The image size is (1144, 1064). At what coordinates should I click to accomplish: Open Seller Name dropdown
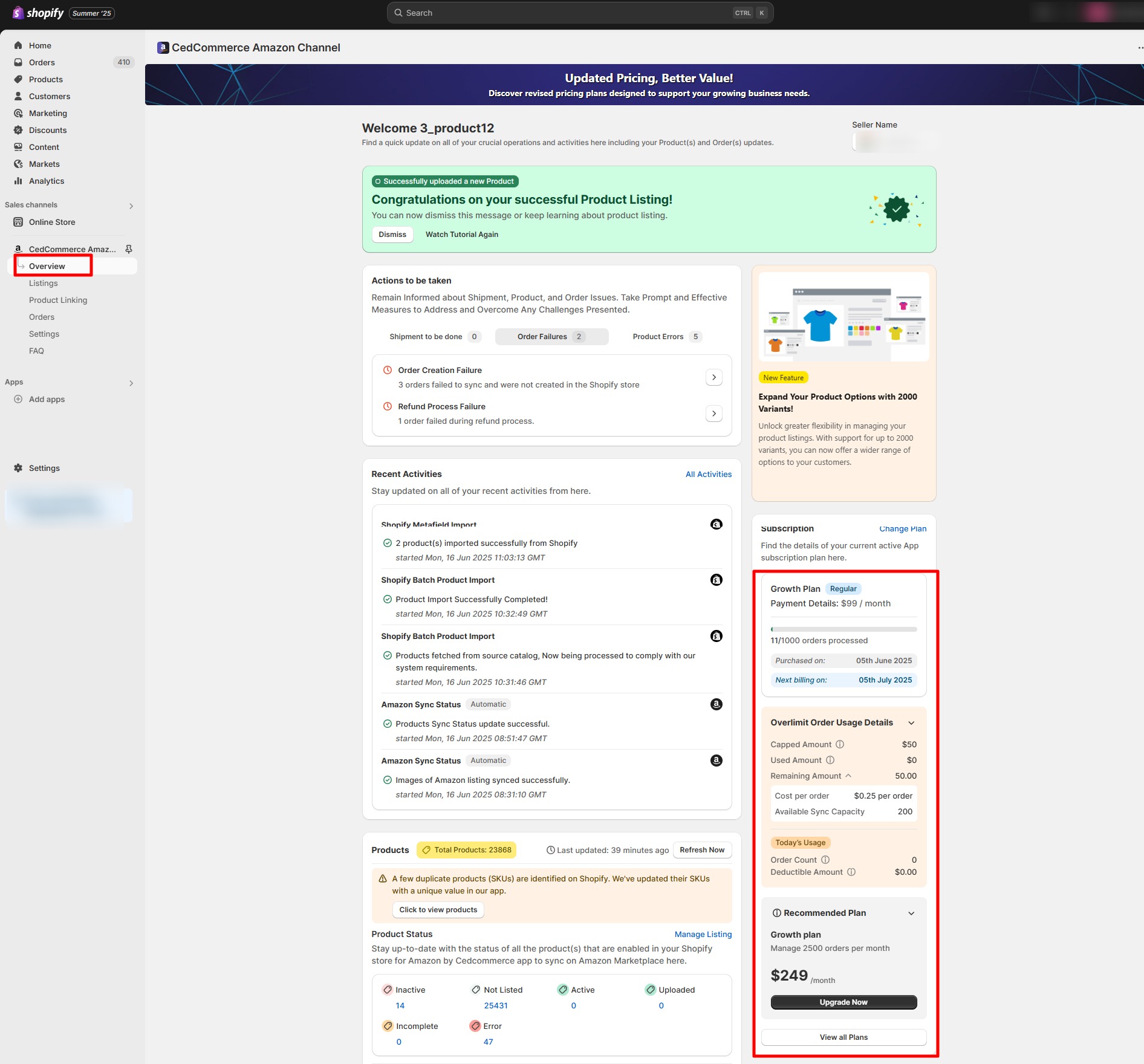pos(894,142)
